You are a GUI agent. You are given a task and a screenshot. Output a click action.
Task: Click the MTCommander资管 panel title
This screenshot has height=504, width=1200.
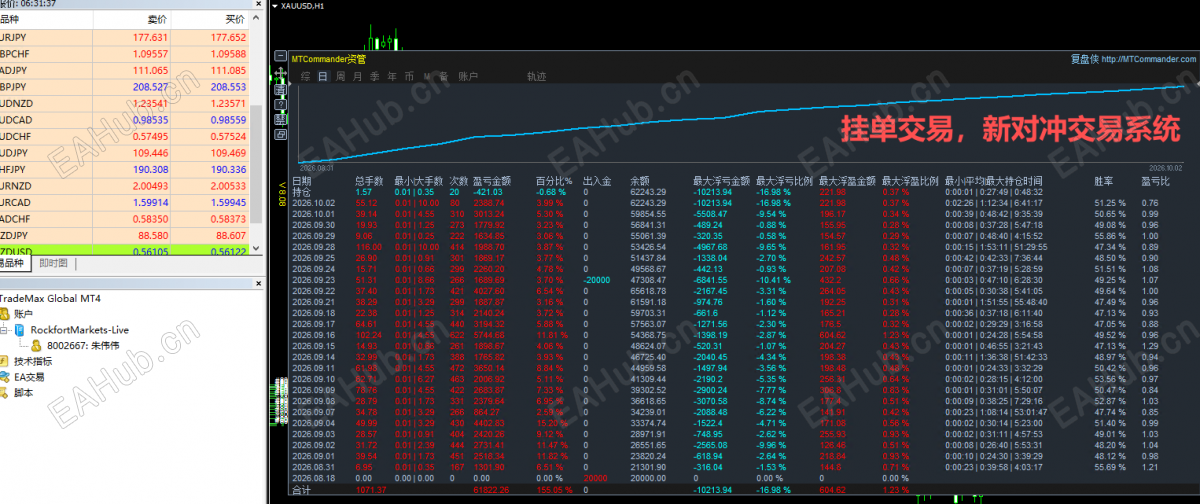point(327,59)
